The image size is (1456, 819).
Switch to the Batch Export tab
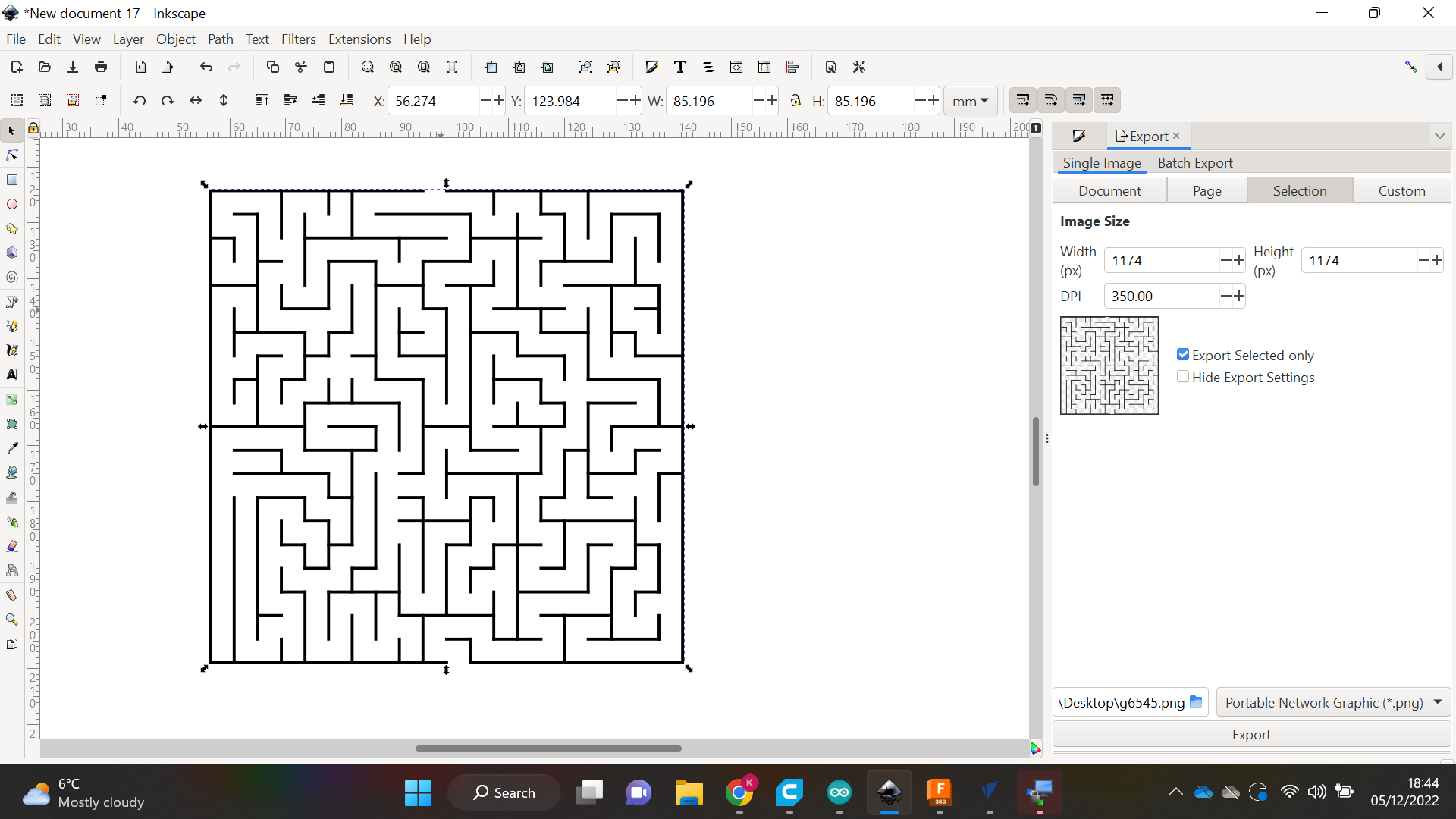click(1195, 162)
